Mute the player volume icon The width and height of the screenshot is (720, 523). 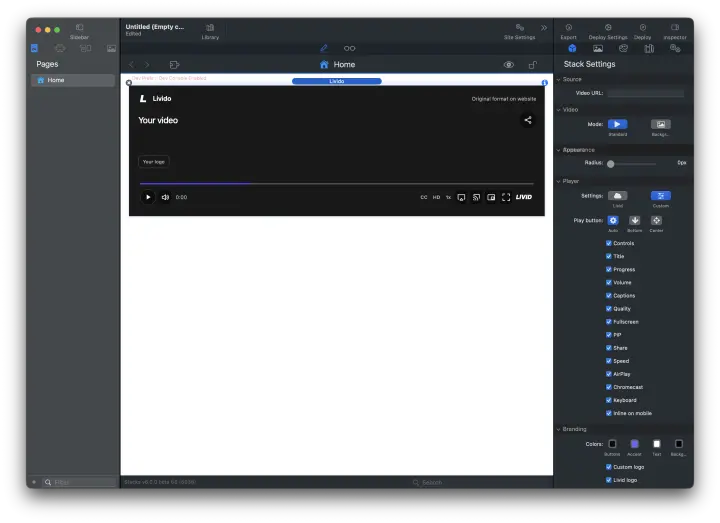[x=165, y=197]
